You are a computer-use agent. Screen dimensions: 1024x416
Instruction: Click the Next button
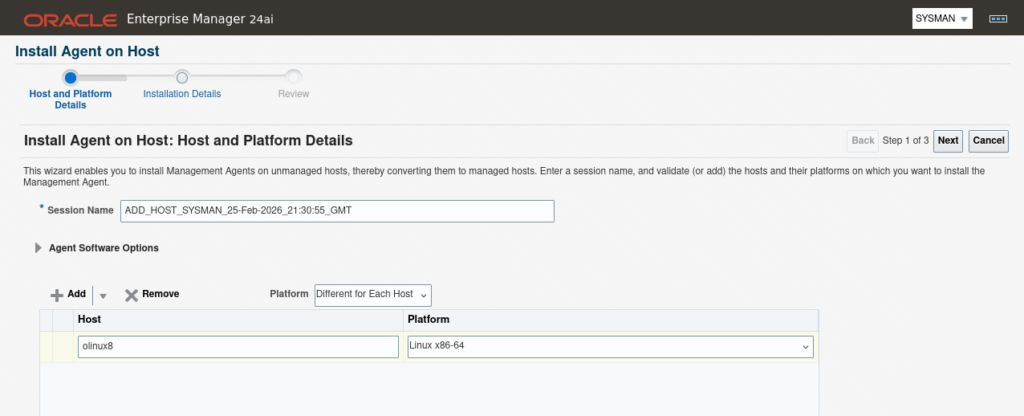[x=948, y=141]
